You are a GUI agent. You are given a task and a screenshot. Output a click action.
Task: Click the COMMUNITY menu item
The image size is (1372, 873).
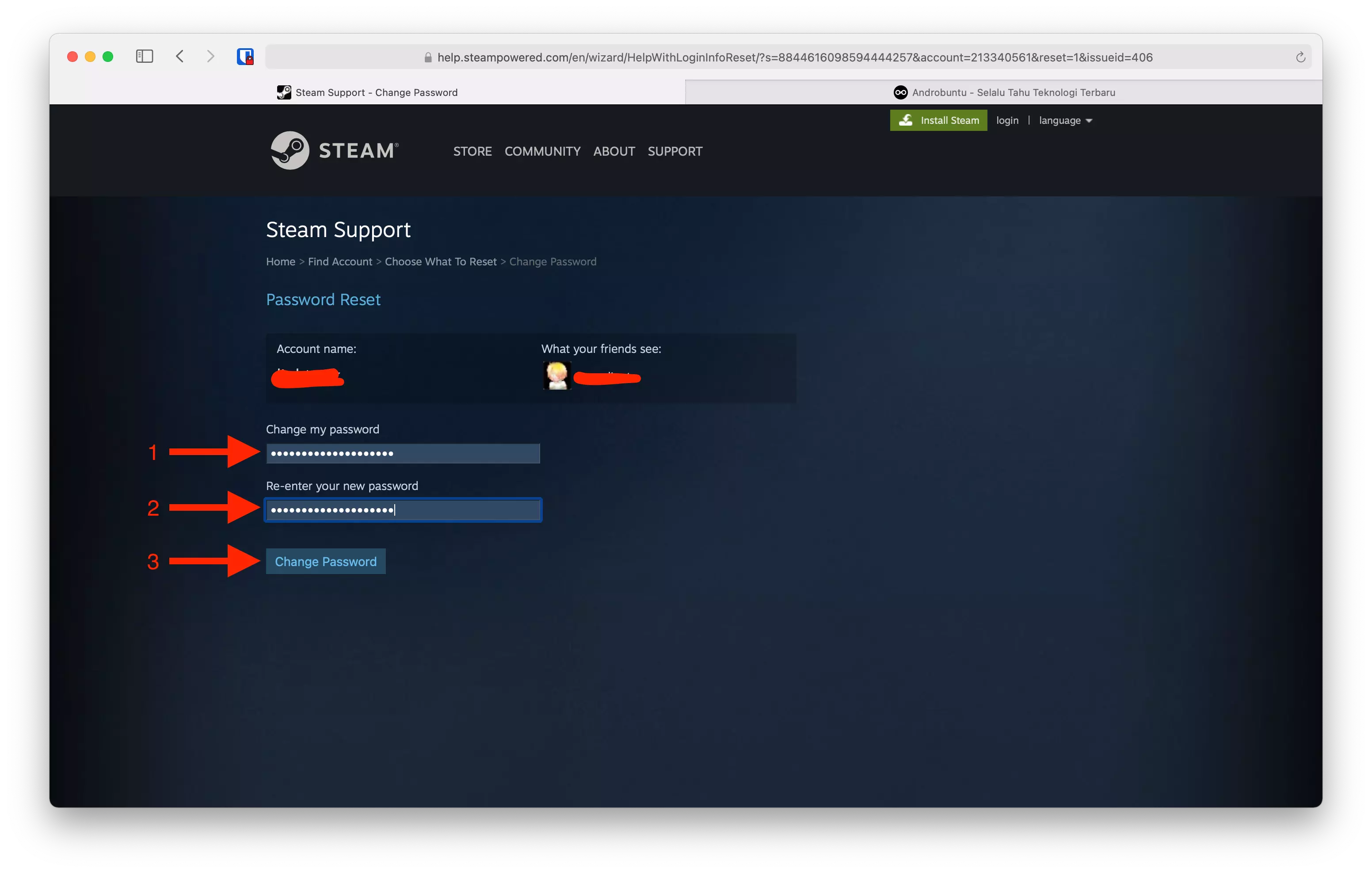point(542,151)
